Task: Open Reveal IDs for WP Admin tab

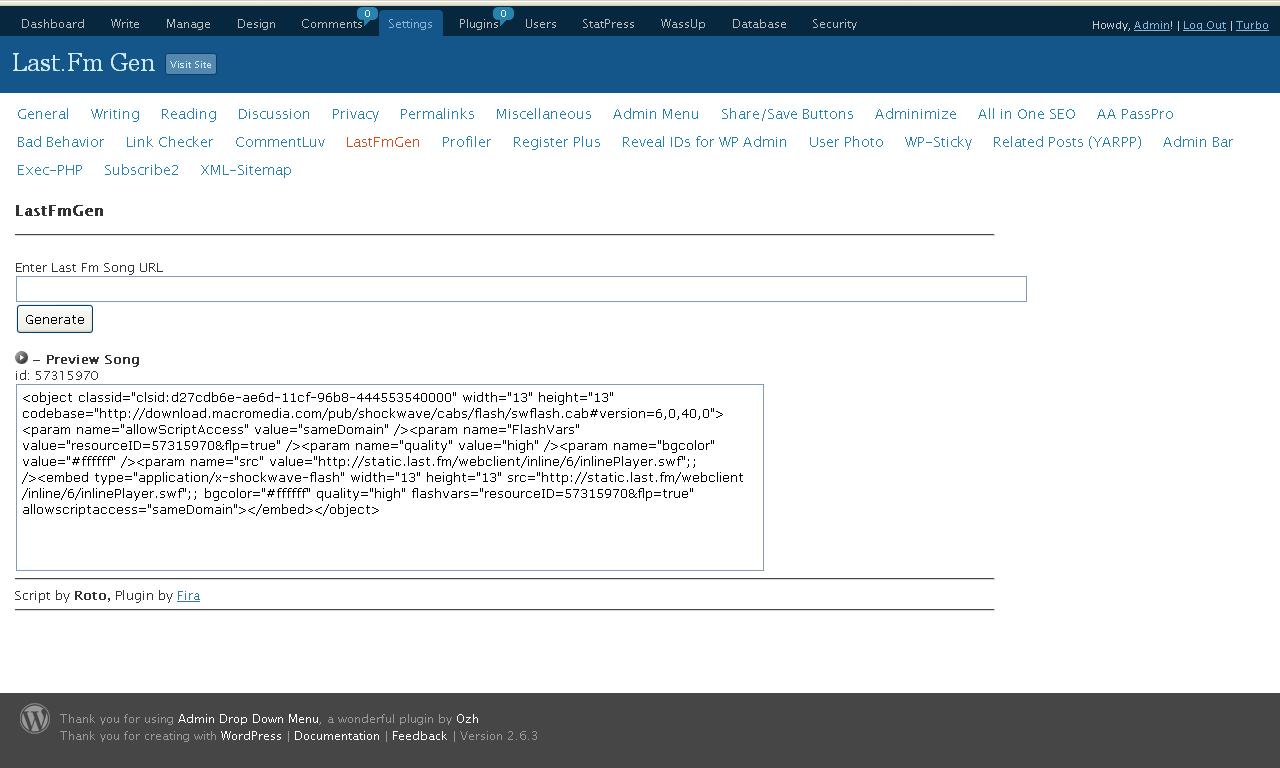Action: pyautogui.click(x=705, y=142)
